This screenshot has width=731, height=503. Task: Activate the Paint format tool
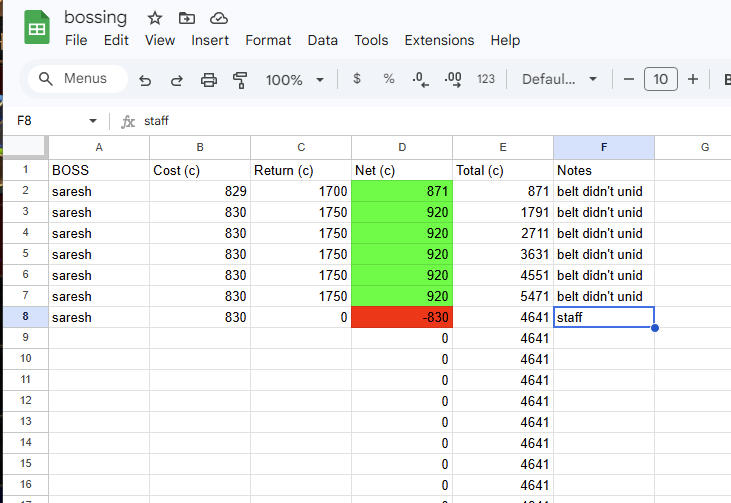point(240,80)
